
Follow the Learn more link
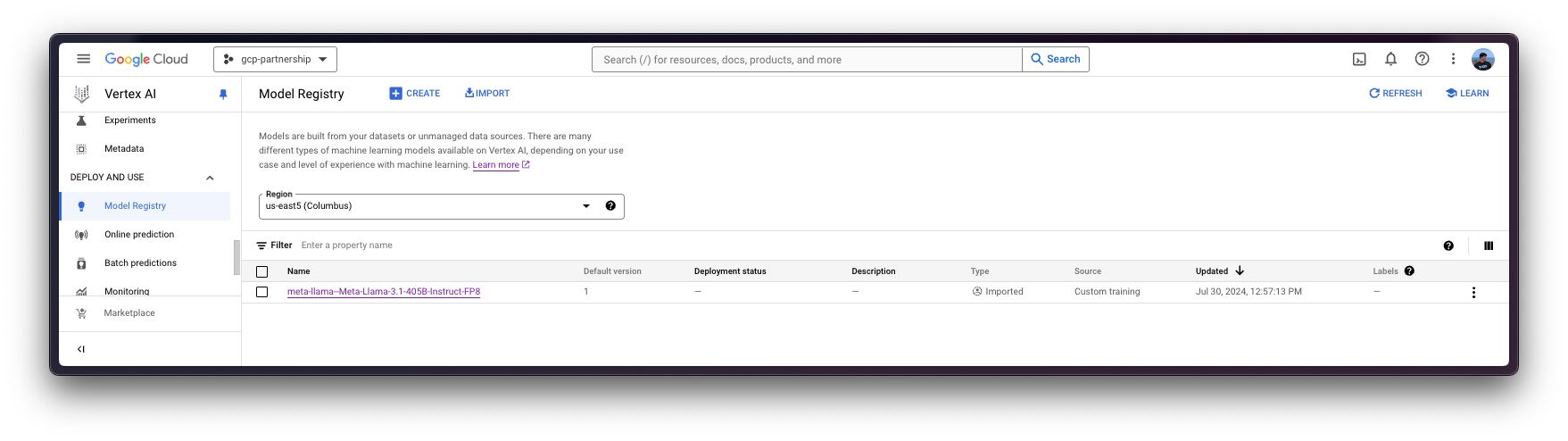(495, 165)
